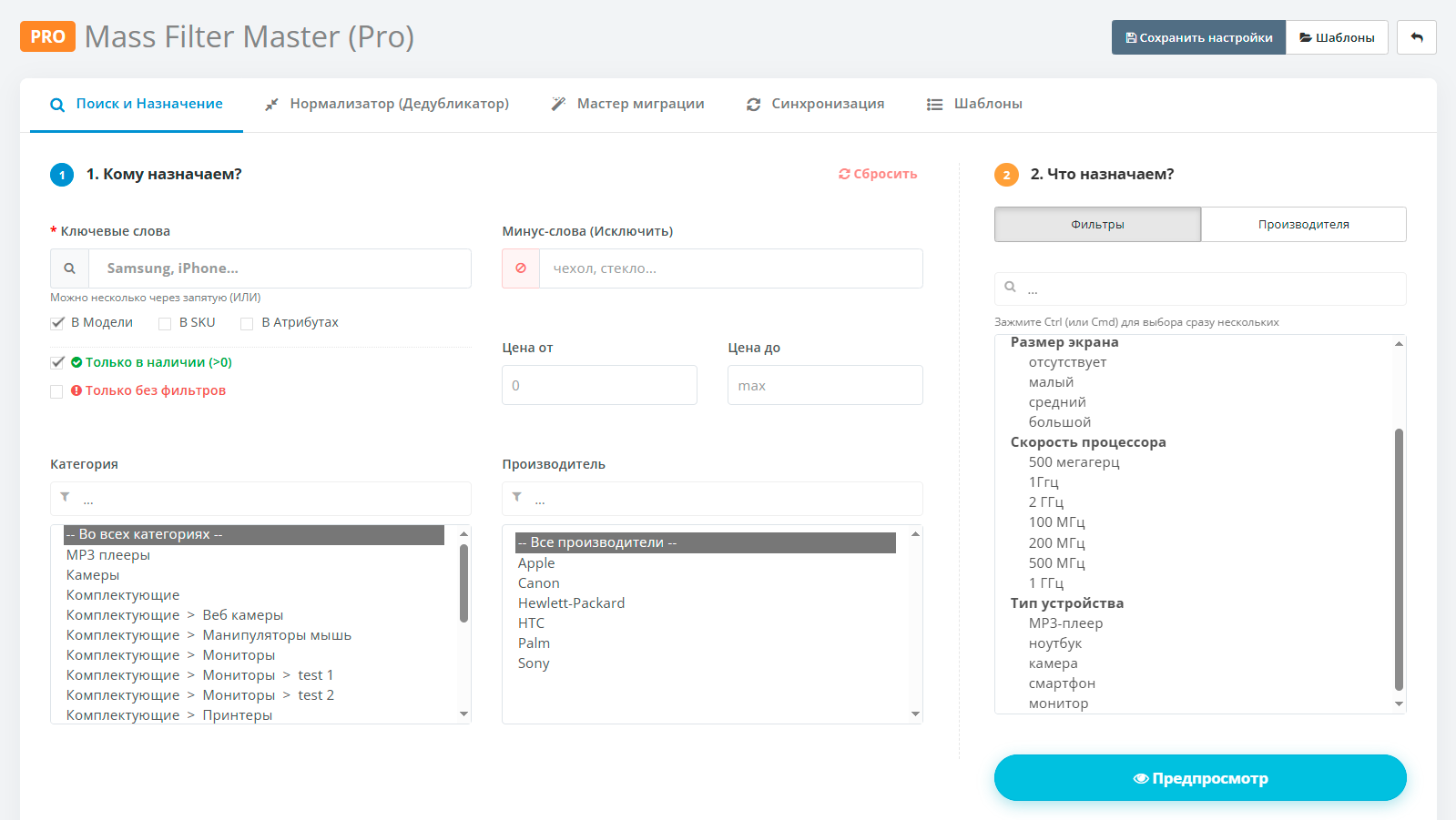Click the red ban icon by minus-words
The width and height of the screenshot is (1456, 820).
click(x=521, y=268)
